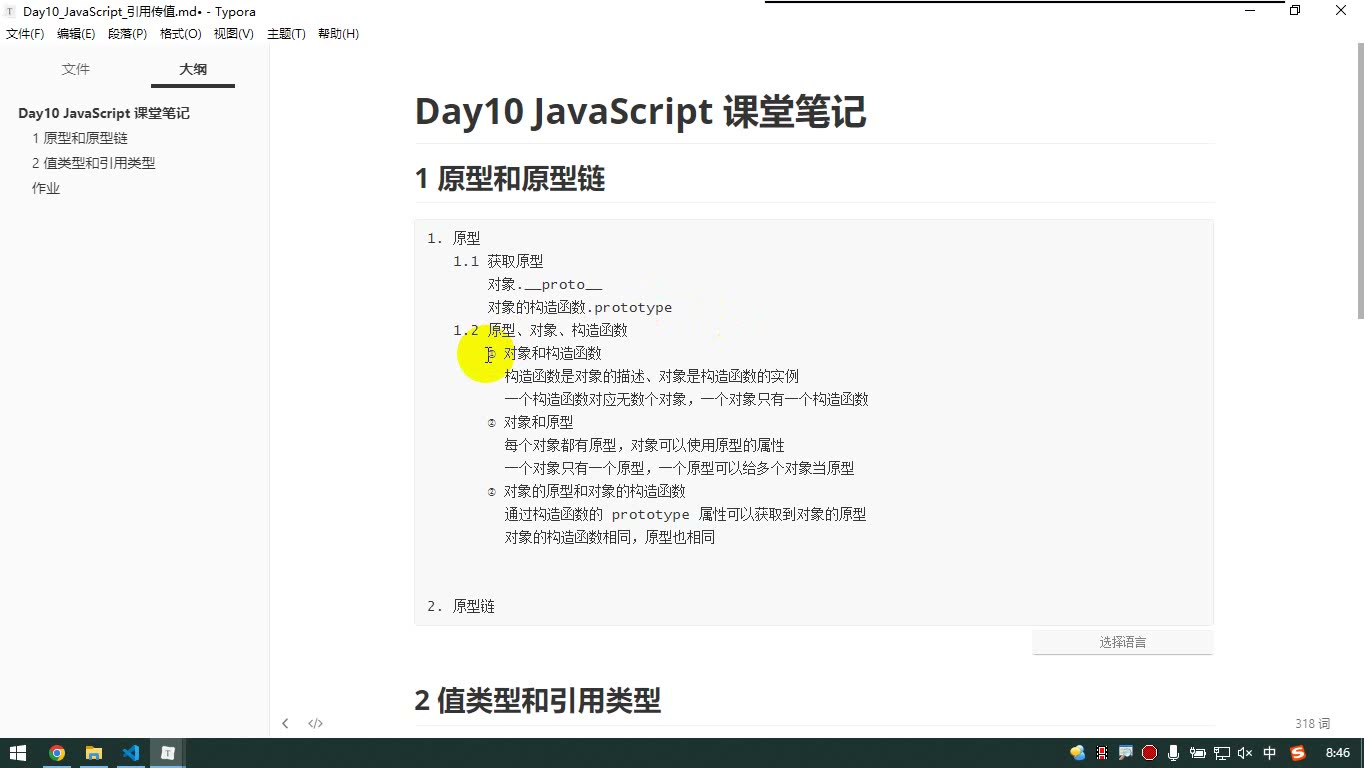Click the heading 1 原型和原型链

[x=510, y=179]
